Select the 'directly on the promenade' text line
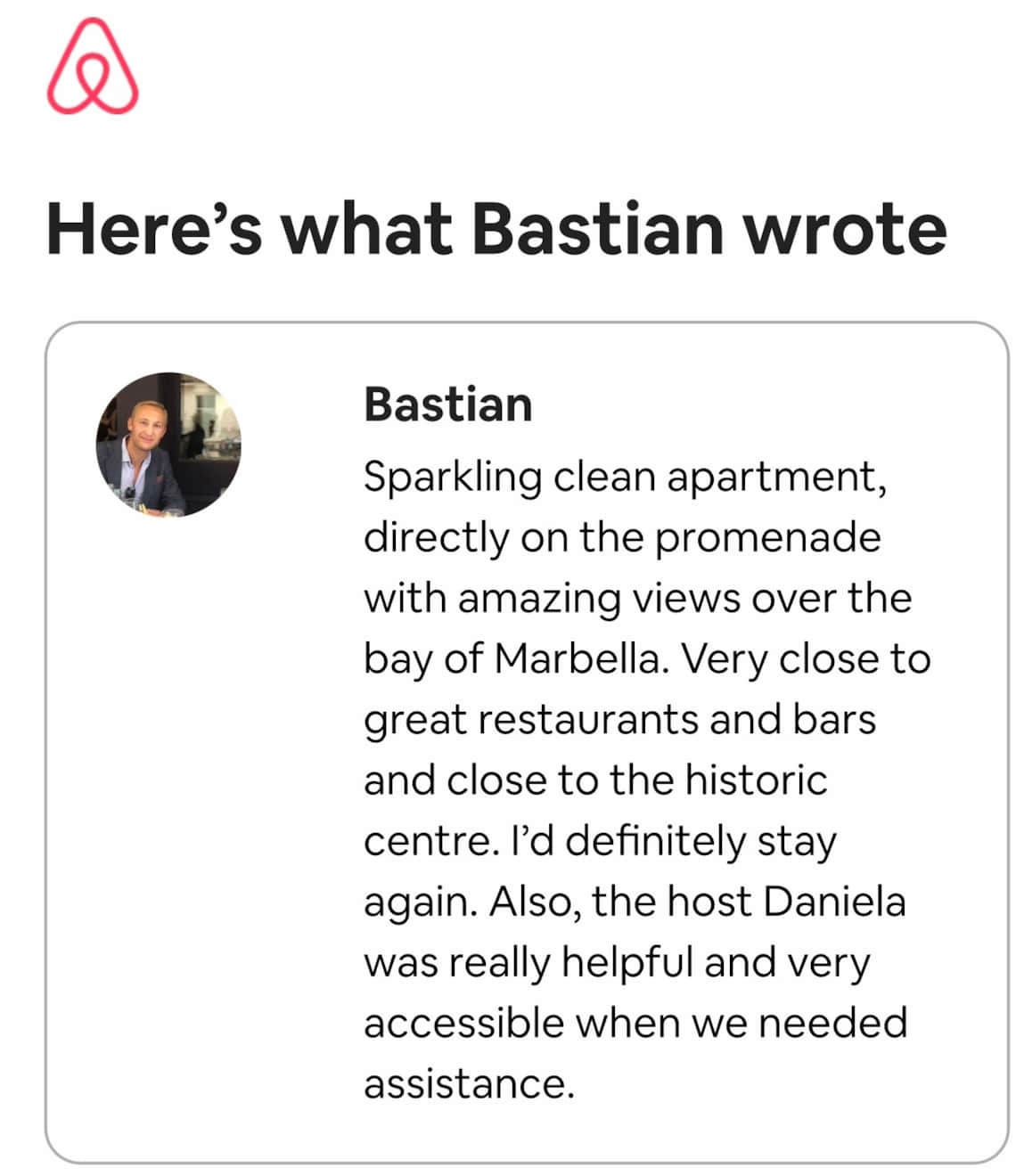The image size is (1016, 1176). point(622,537)
